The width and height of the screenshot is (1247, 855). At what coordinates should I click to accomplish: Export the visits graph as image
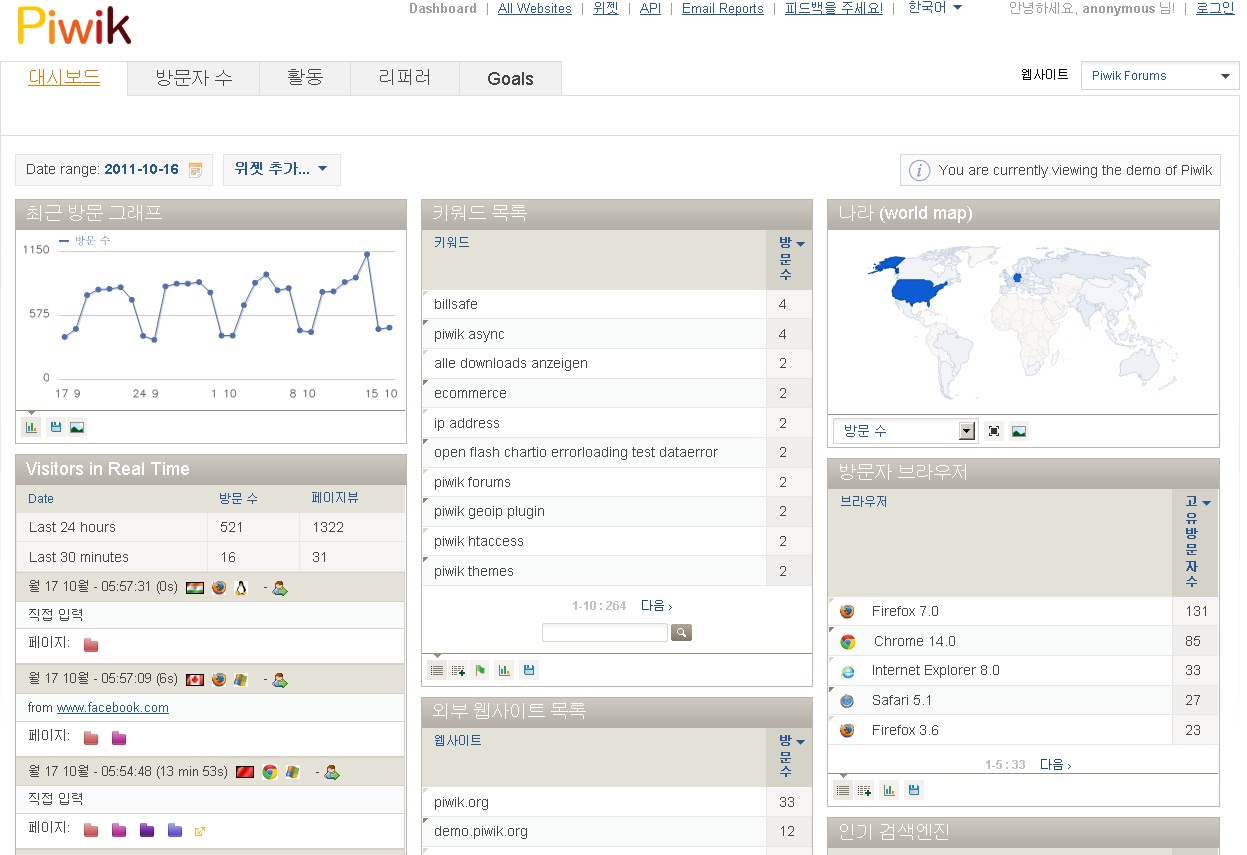coord(77,427)
